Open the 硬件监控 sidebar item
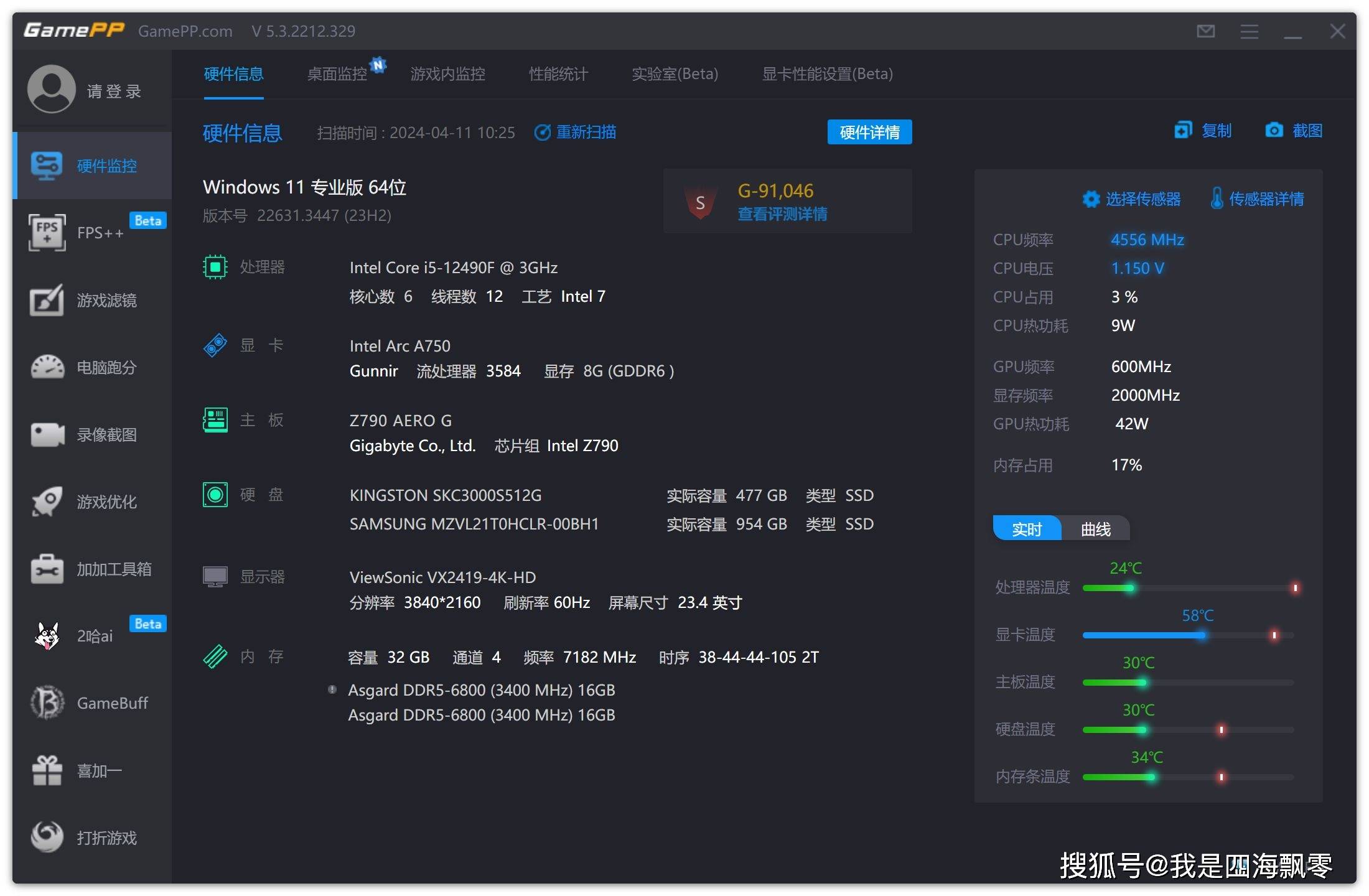This screenshot has height=896, width=1369. coord(92,166)
